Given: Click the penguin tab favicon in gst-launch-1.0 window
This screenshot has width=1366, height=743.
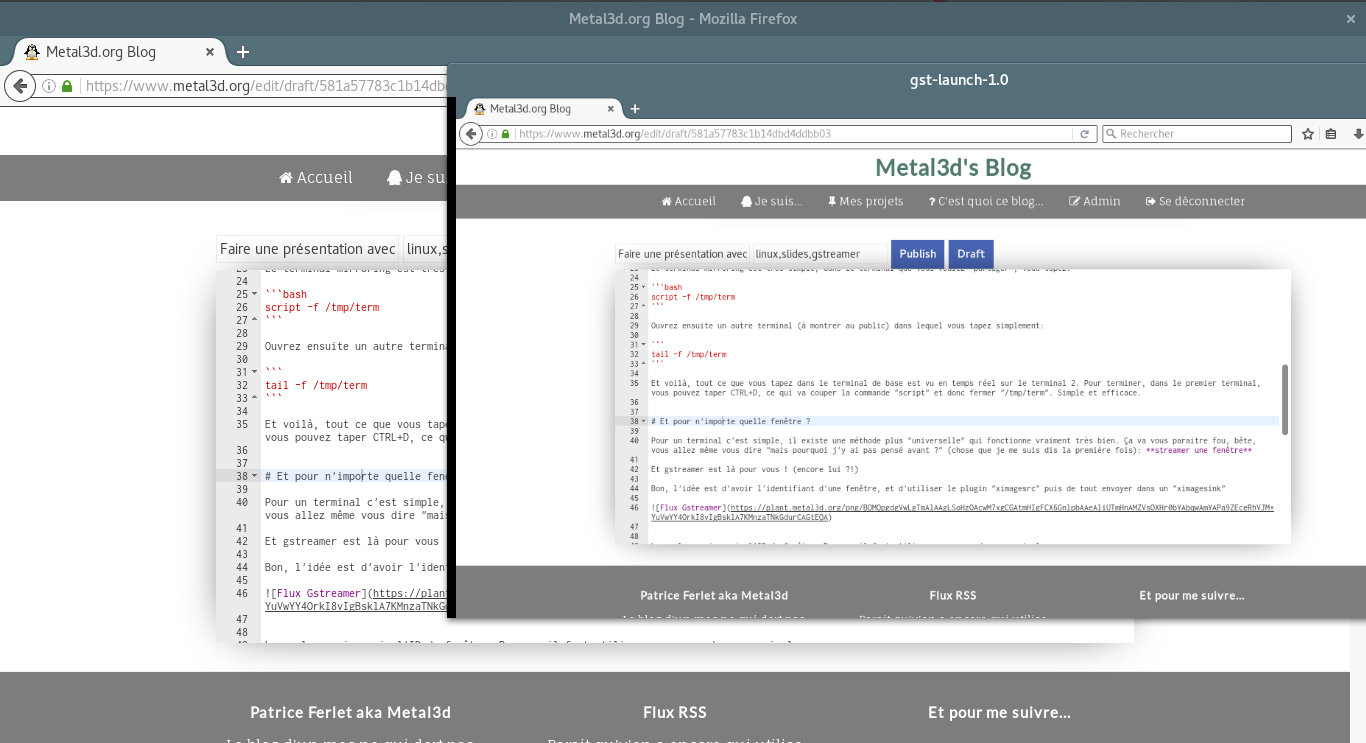Looking at the screenshot, I should [x=480, y=108].
